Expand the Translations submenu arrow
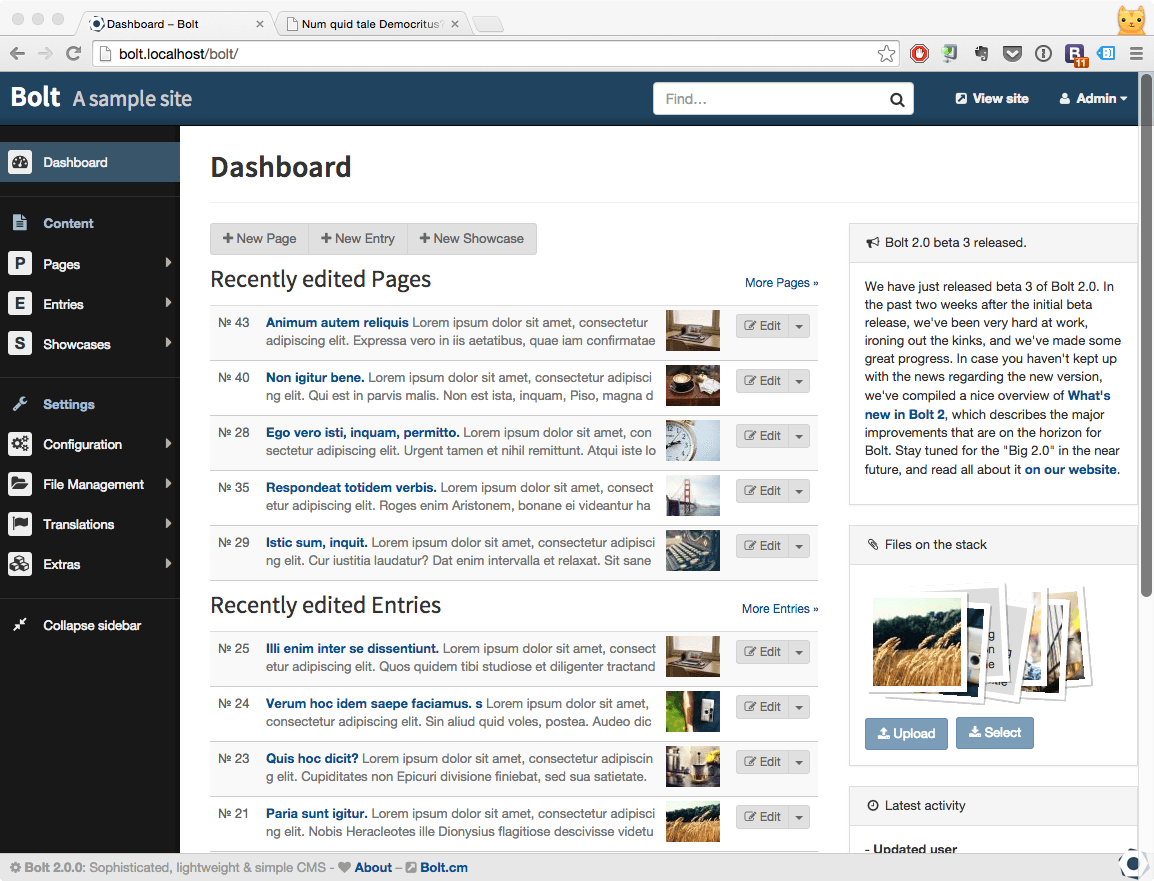 click(x=168, y=523)
